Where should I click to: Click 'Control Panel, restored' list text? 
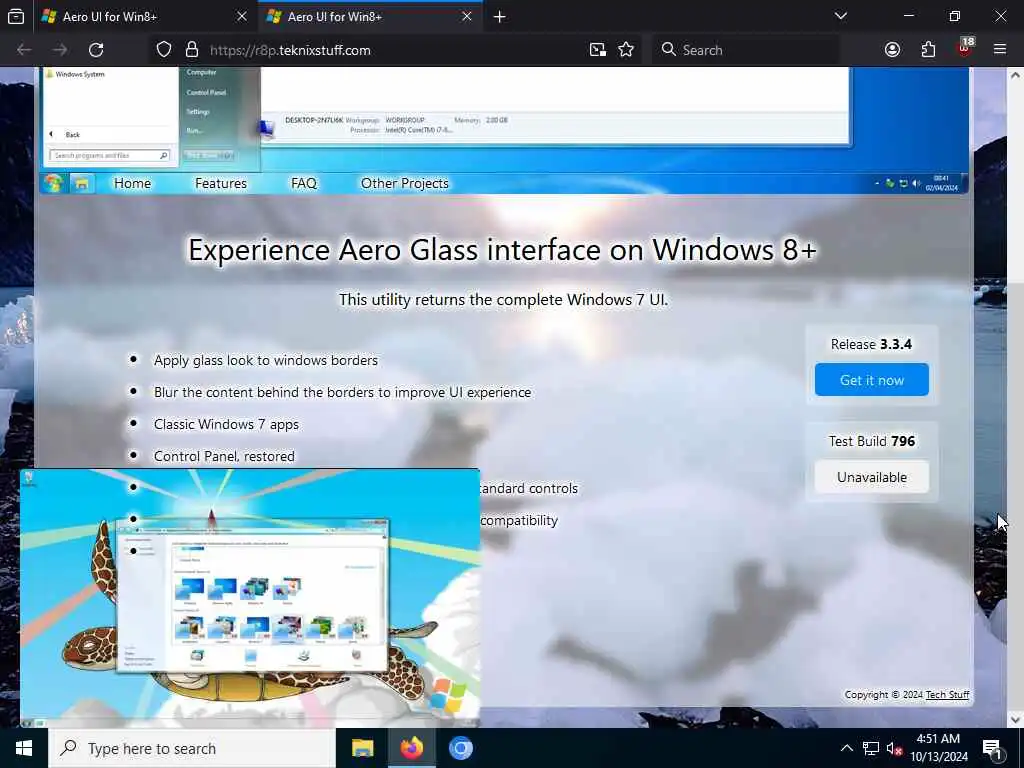(x=224, y=456)
